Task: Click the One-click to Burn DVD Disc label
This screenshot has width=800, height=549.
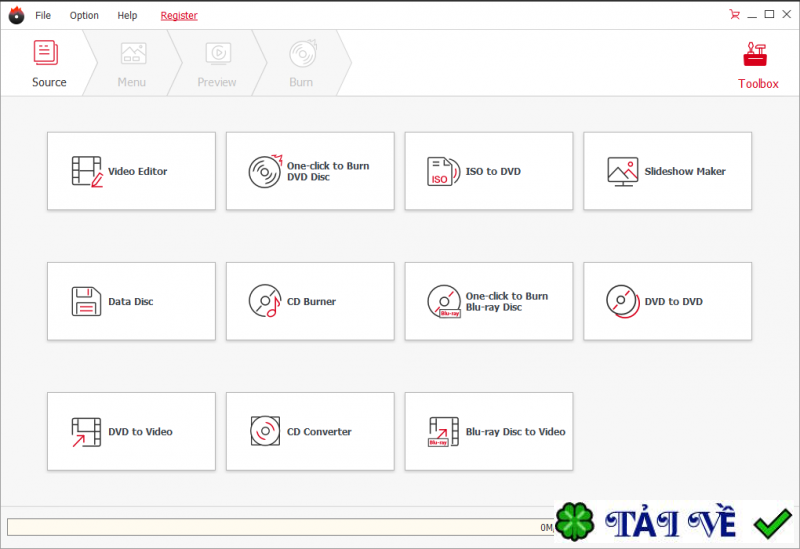Action: [x=328, y=171]
